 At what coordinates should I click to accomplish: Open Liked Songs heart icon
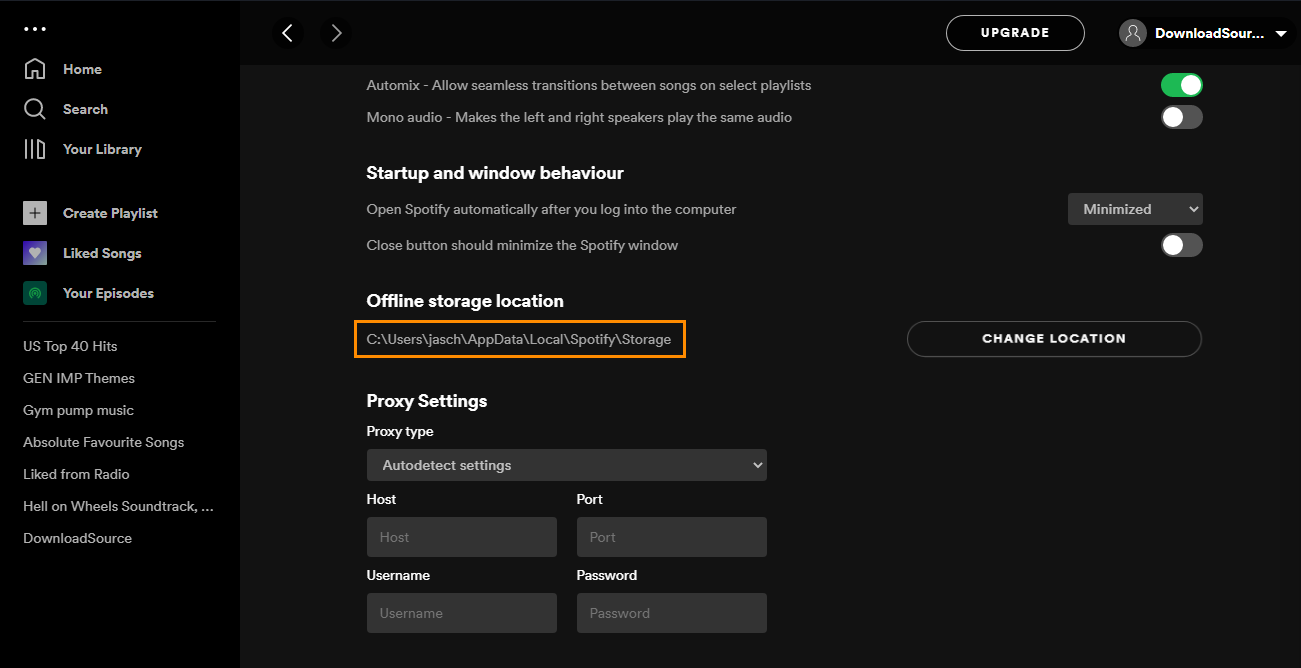pyautogui.click(x=35, y=253)
